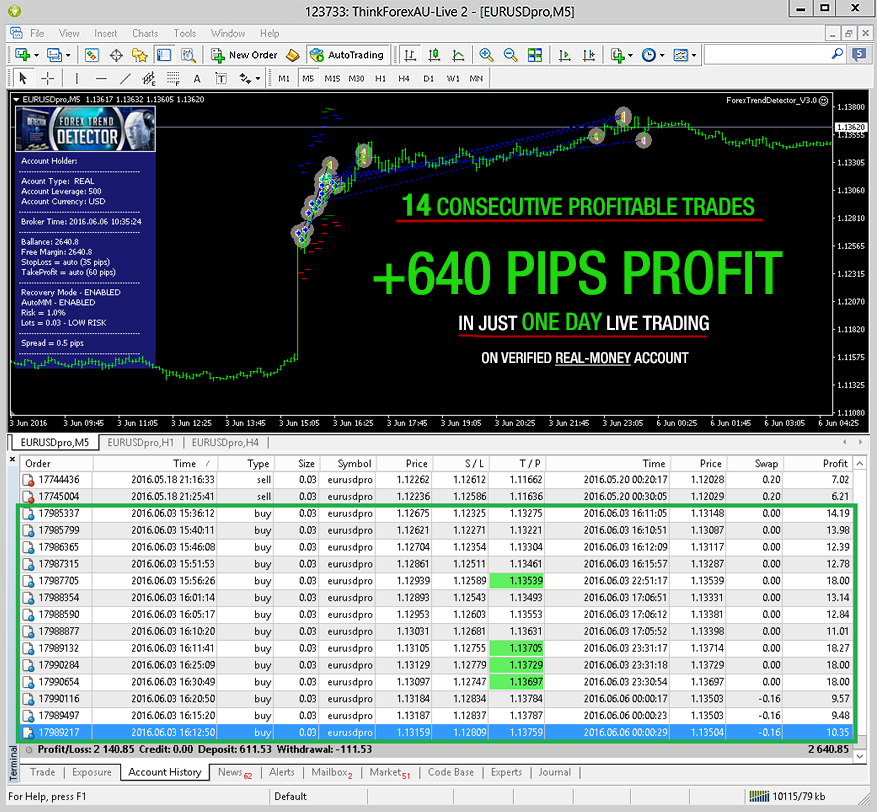
Task: Open the Profiles toolbar icon
Action: click(x=54, y=55)
